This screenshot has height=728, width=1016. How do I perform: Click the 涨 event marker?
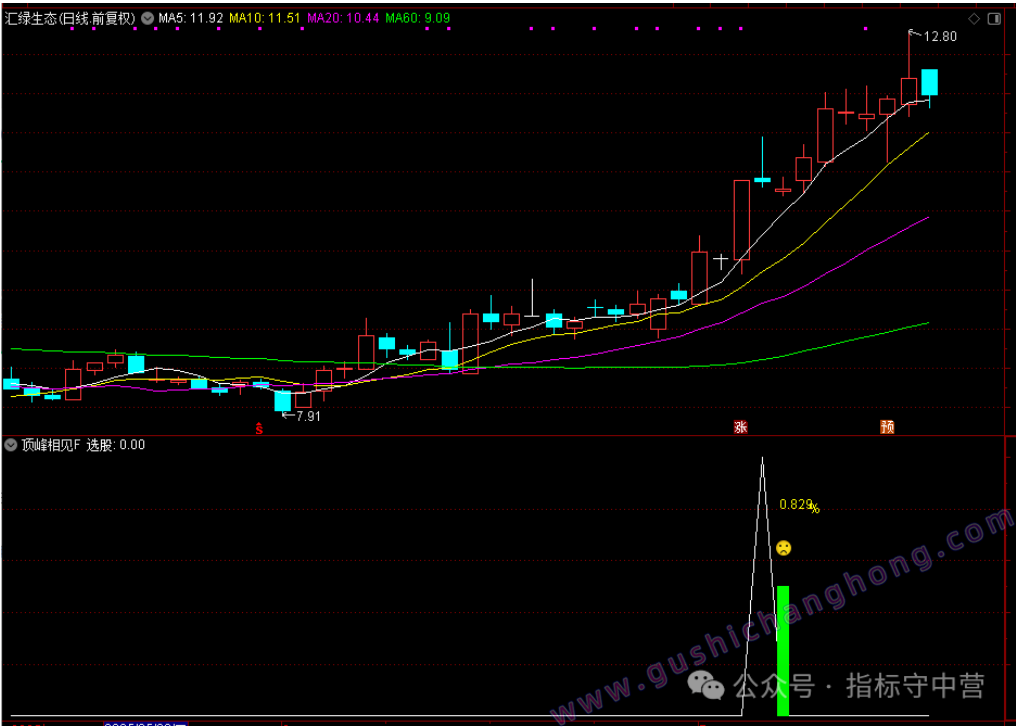741,427
